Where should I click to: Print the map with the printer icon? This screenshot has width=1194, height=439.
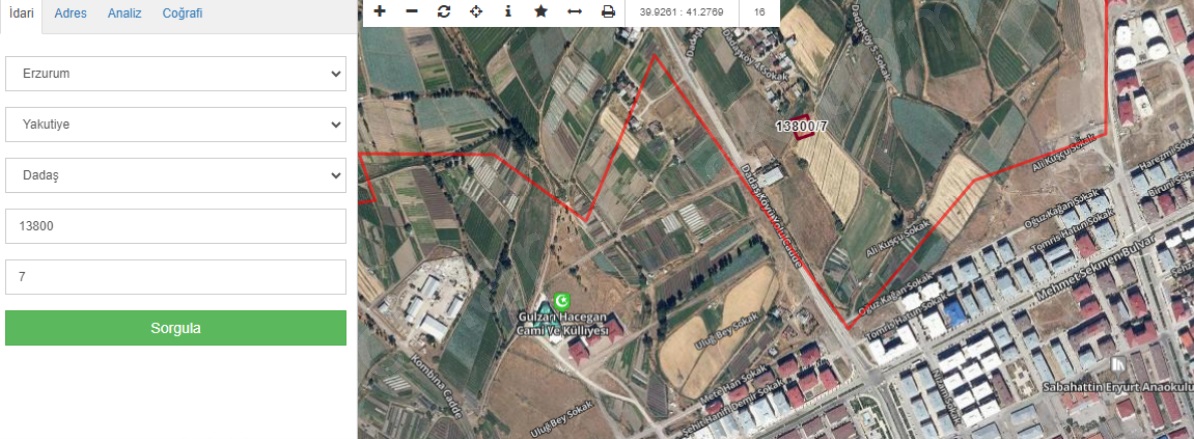(x=608, y=11)
